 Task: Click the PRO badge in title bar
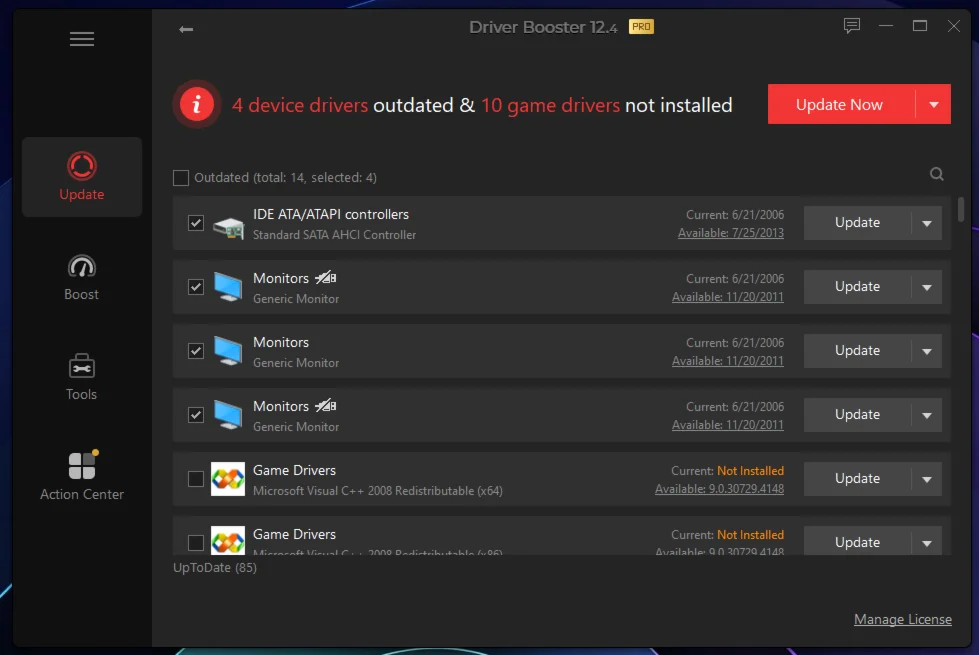pyautogui.click(x=641, y=27)
